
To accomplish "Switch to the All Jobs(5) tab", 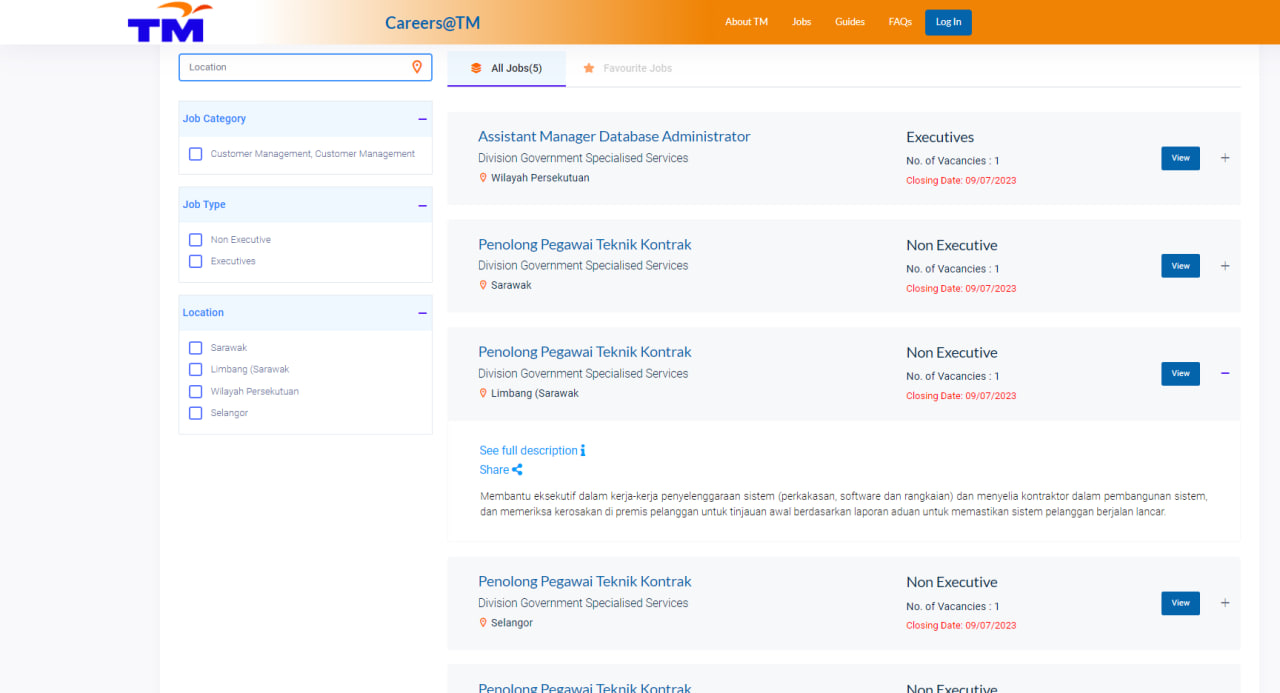I will tap(506, 68).
